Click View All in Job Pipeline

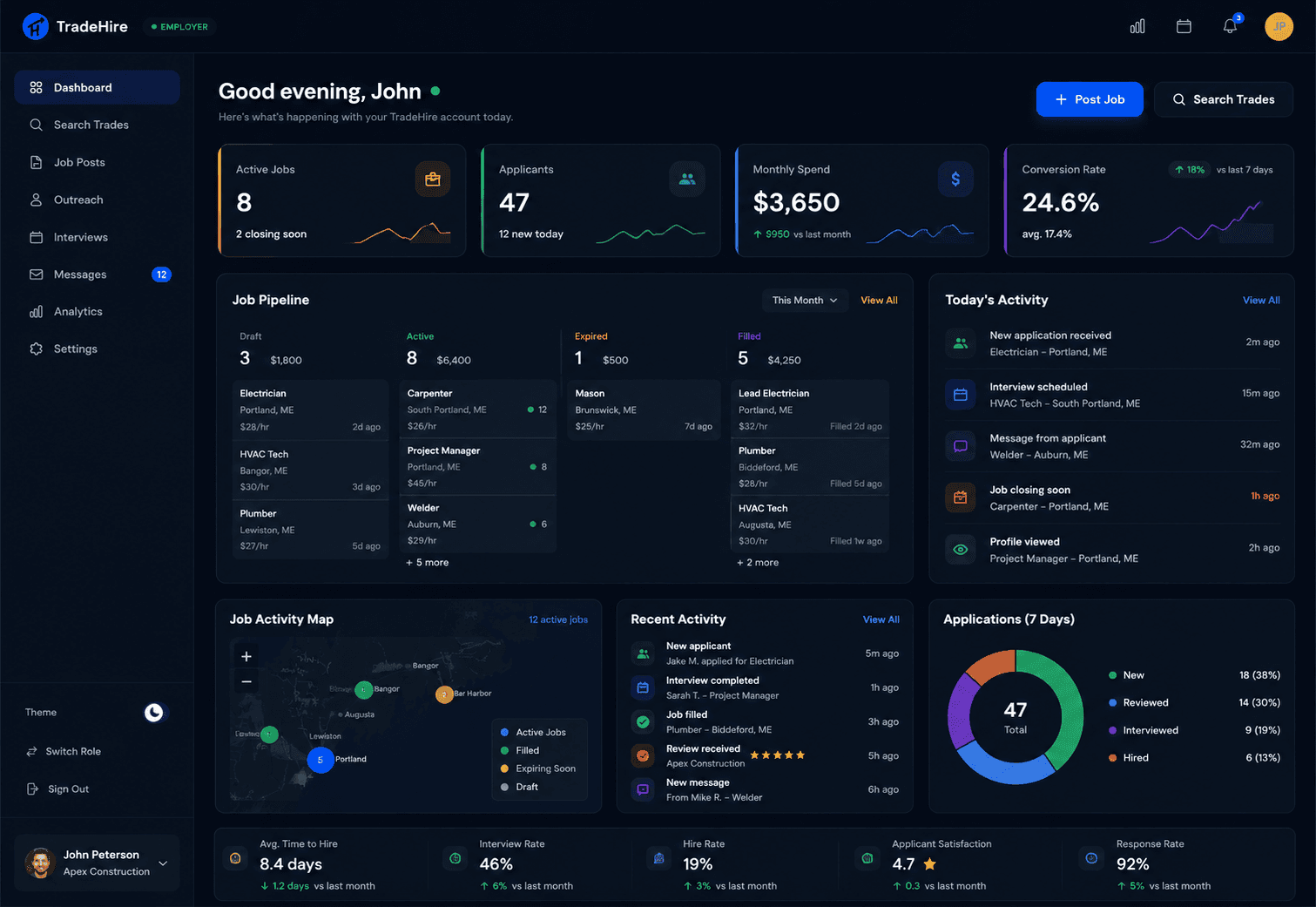tap(879, 301)
